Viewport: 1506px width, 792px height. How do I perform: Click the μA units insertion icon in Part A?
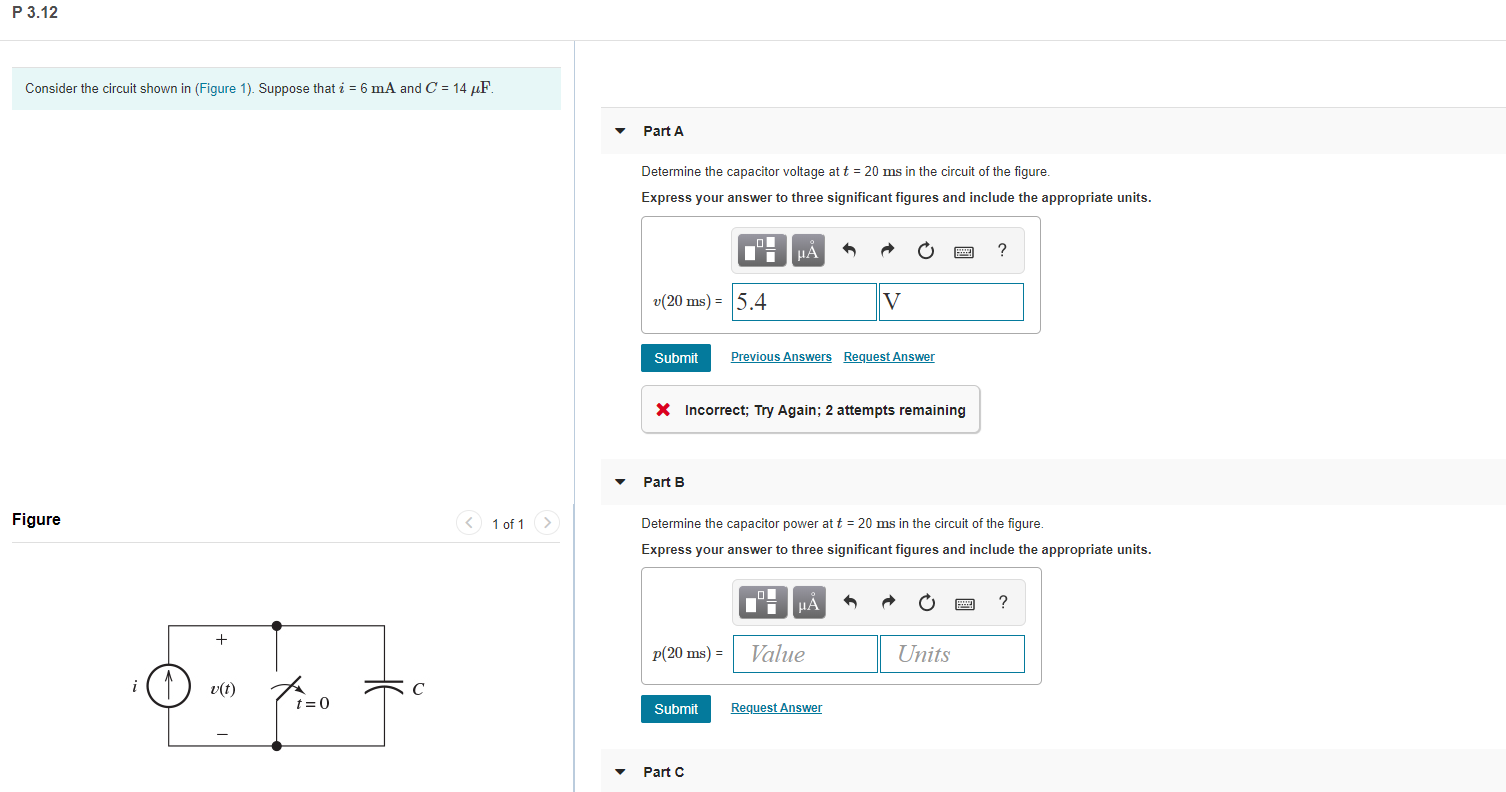coord(808,250)
